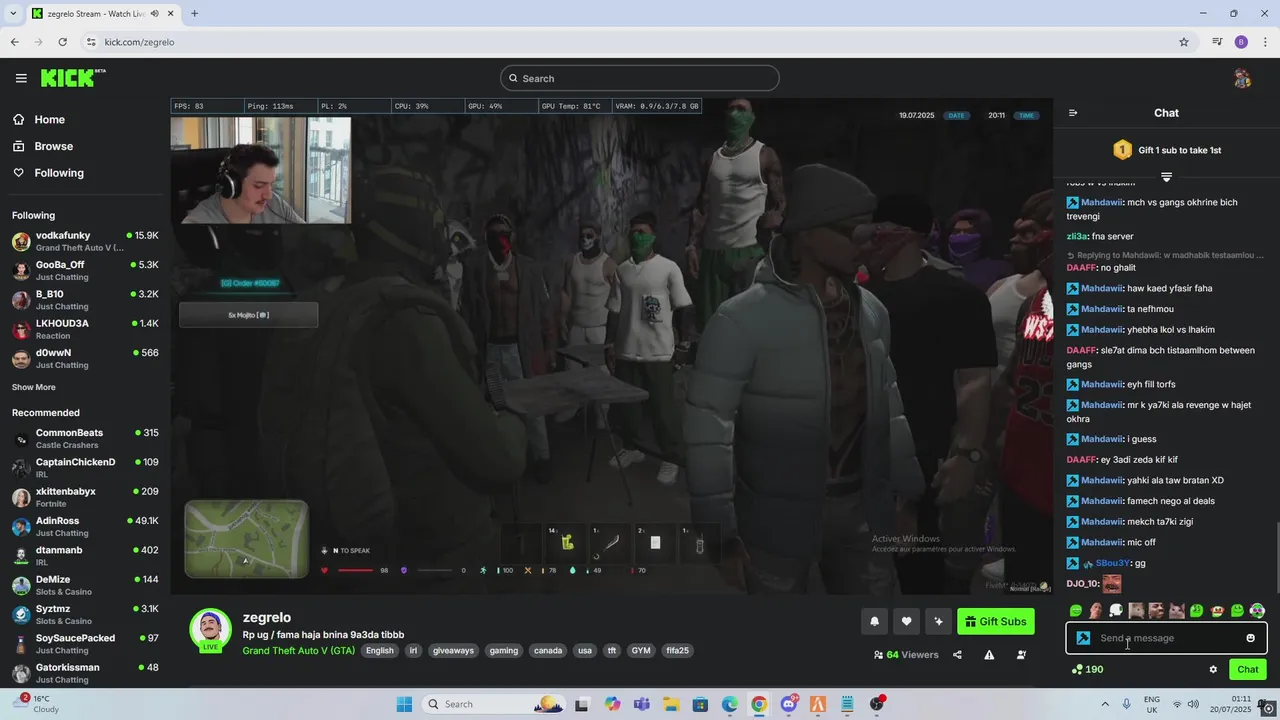
Task: Open LKHOUD3A channel in Following
Action: [x=85, y=329]
